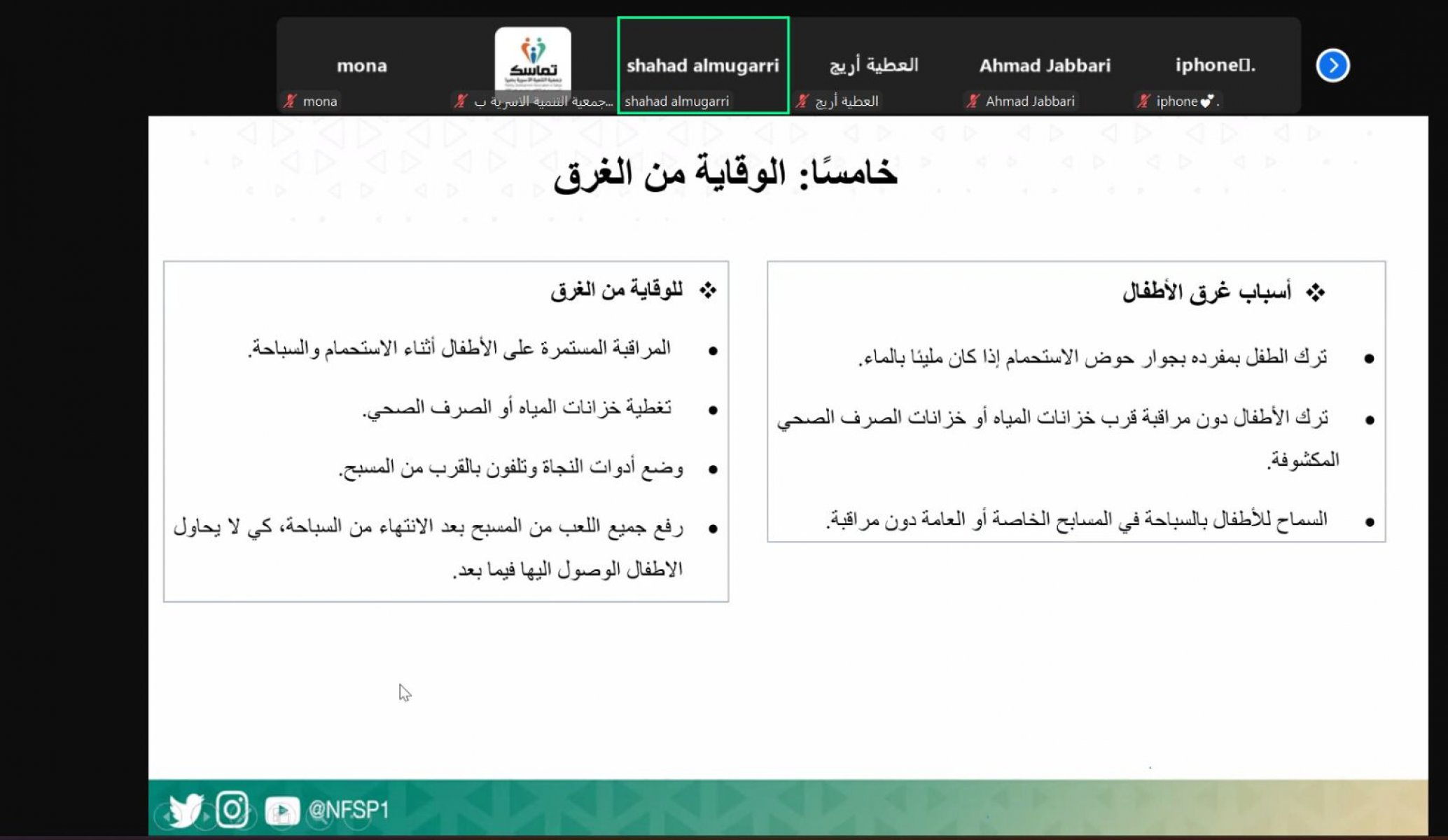Click the name label shahad almugarri under the tile
Viewport: 1448px width, 840px height.
(x=676, y=101)
